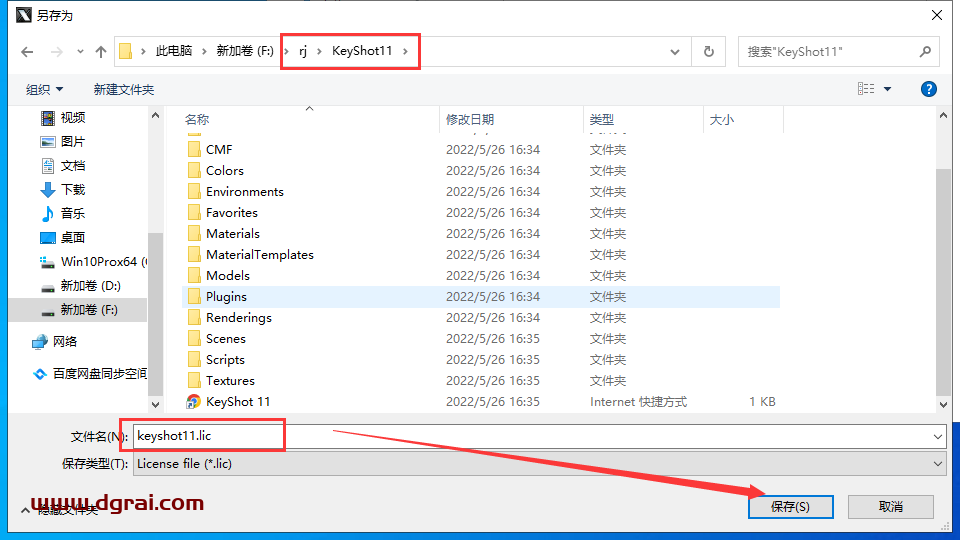
Task: Open the Network (网络) location in sidebar
Action: coord(64,341)
